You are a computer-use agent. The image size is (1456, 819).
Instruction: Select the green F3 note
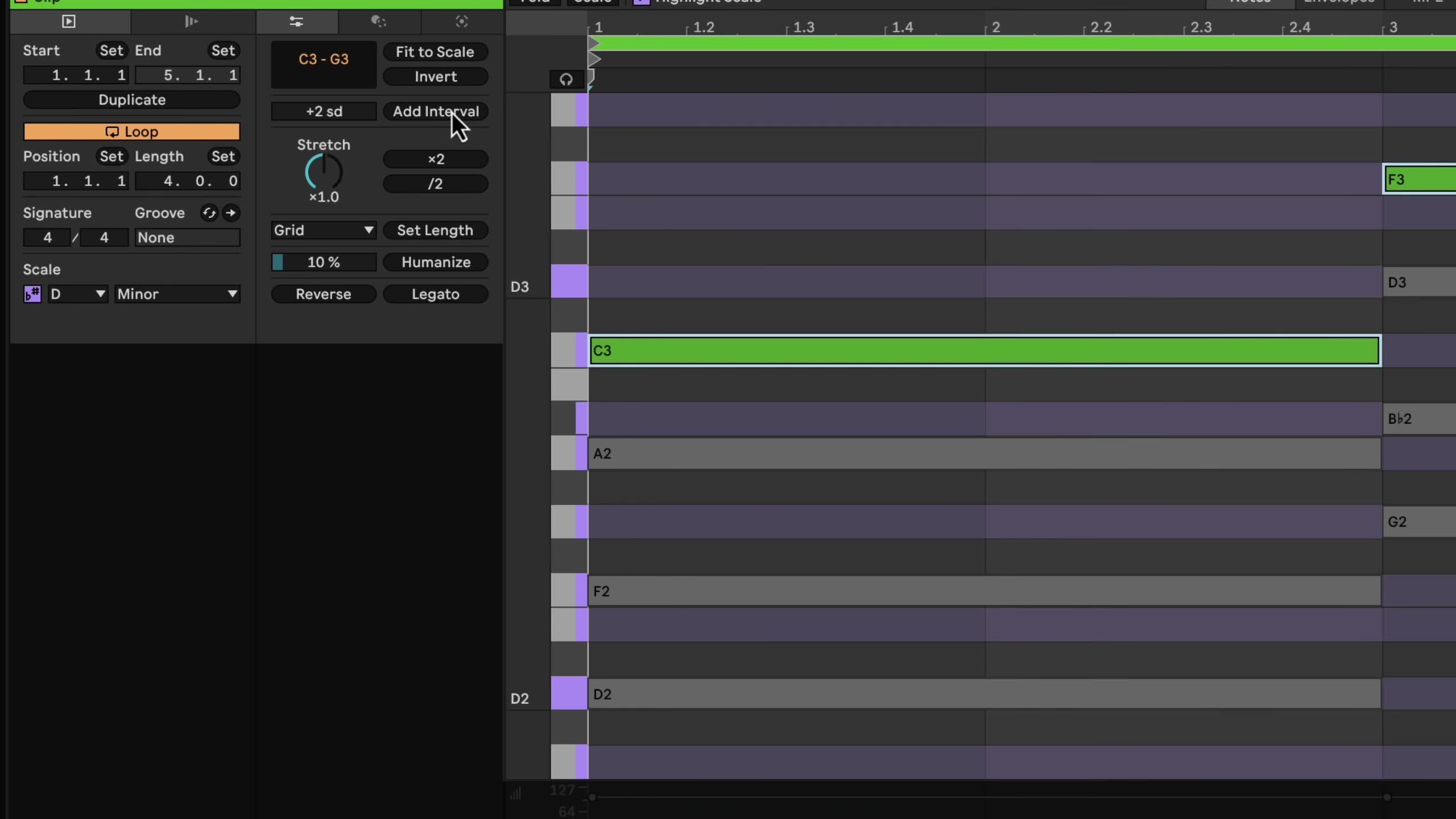tap(1420, 179)
